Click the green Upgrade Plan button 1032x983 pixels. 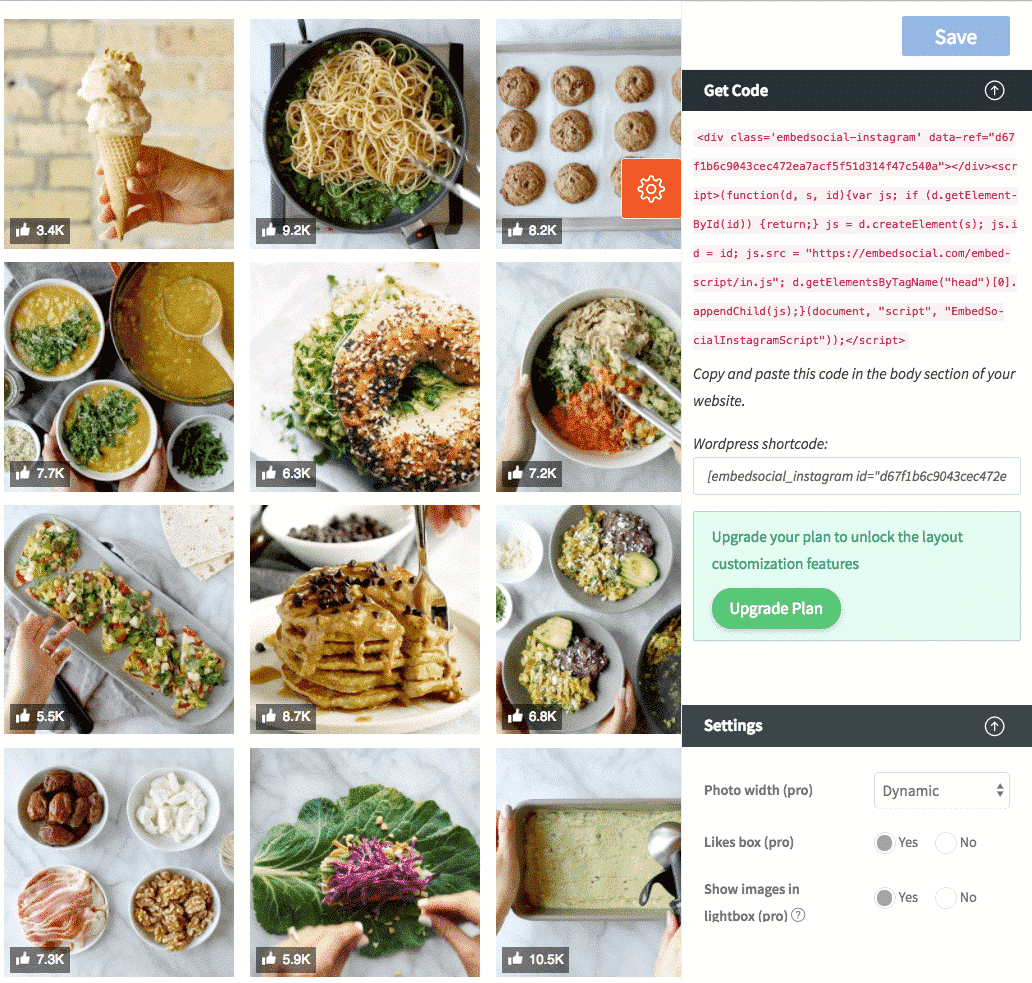coord(776,608)
